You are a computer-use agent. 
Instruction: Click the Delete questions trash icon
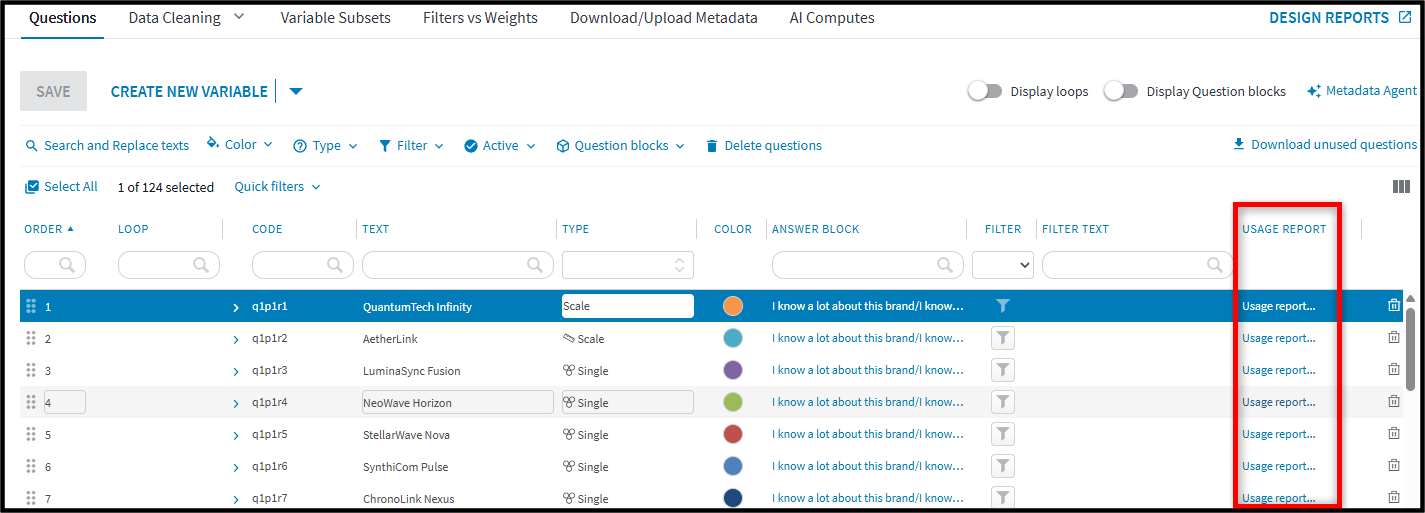pyautogui.click(x=712, y=146)
